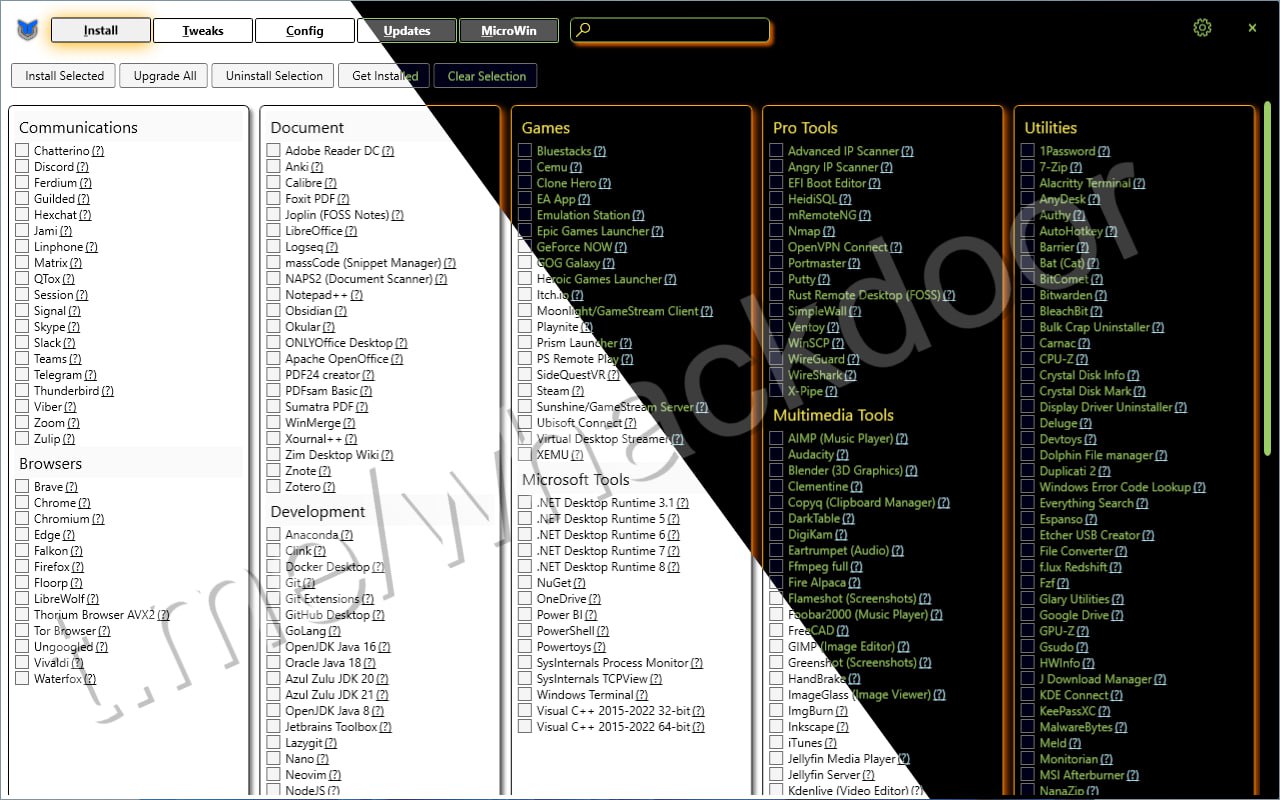Enable the Notepad++ checkbox
The height and width of the screenshot is (800, 1280).
click(273, 295)
